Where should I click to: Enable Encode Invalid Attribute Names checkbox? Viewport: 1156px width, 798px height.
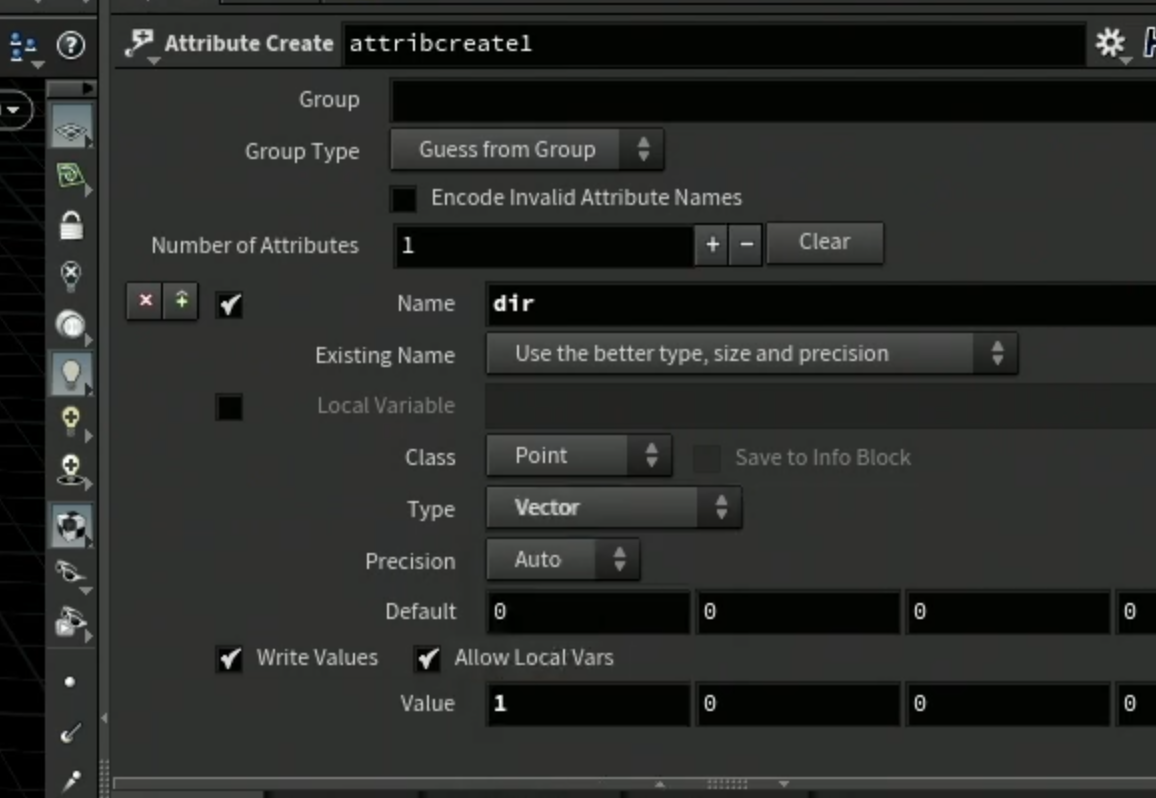pyautogui.click(x=403, y=198)
